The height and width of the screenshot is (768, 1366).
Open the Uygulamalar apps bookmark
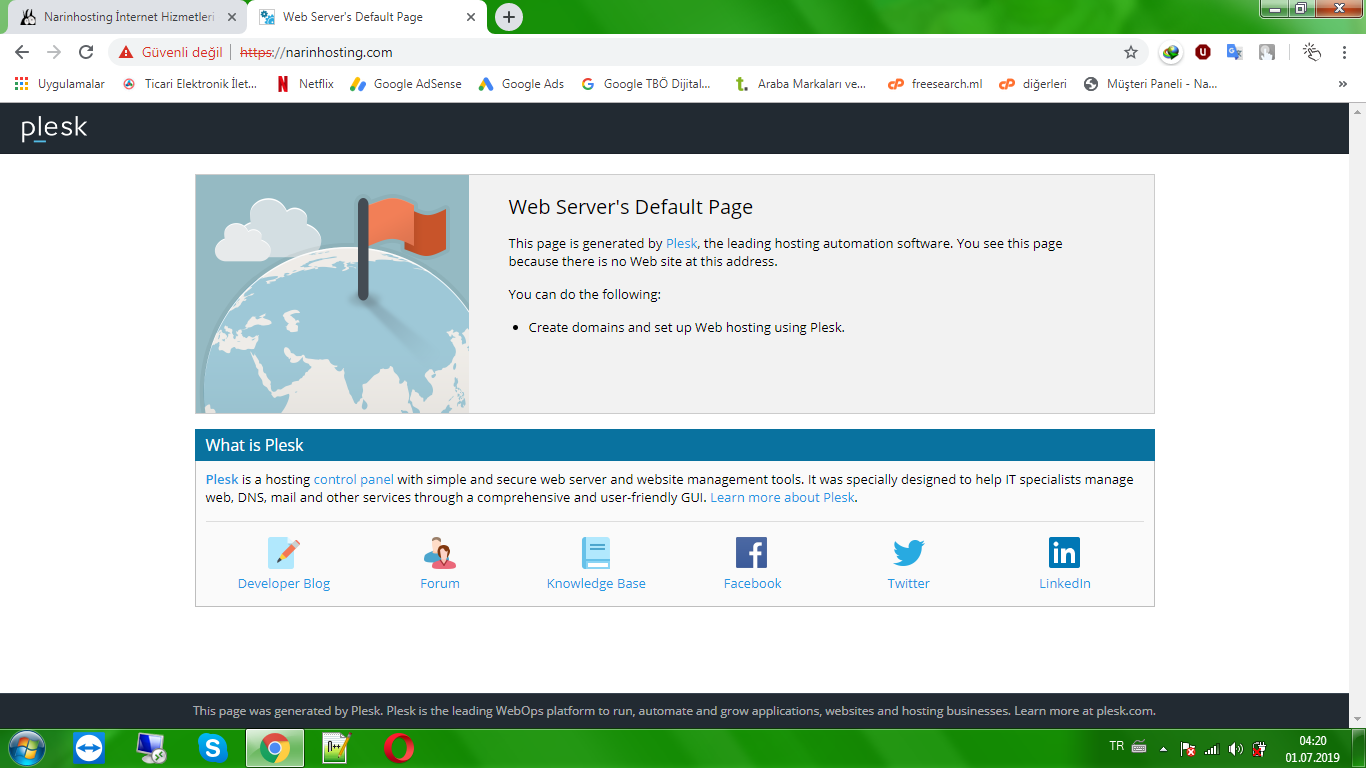[60, 84]
